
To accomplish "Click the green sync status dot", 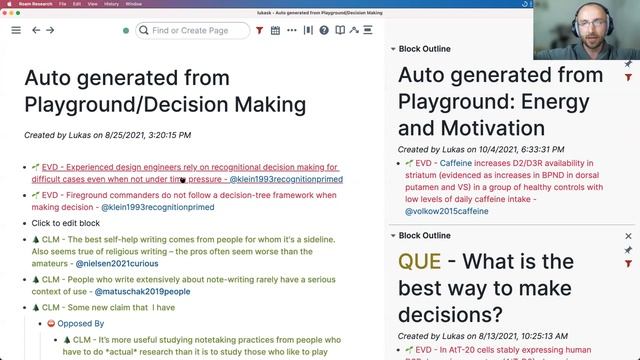I will click(x=126, y=31).
